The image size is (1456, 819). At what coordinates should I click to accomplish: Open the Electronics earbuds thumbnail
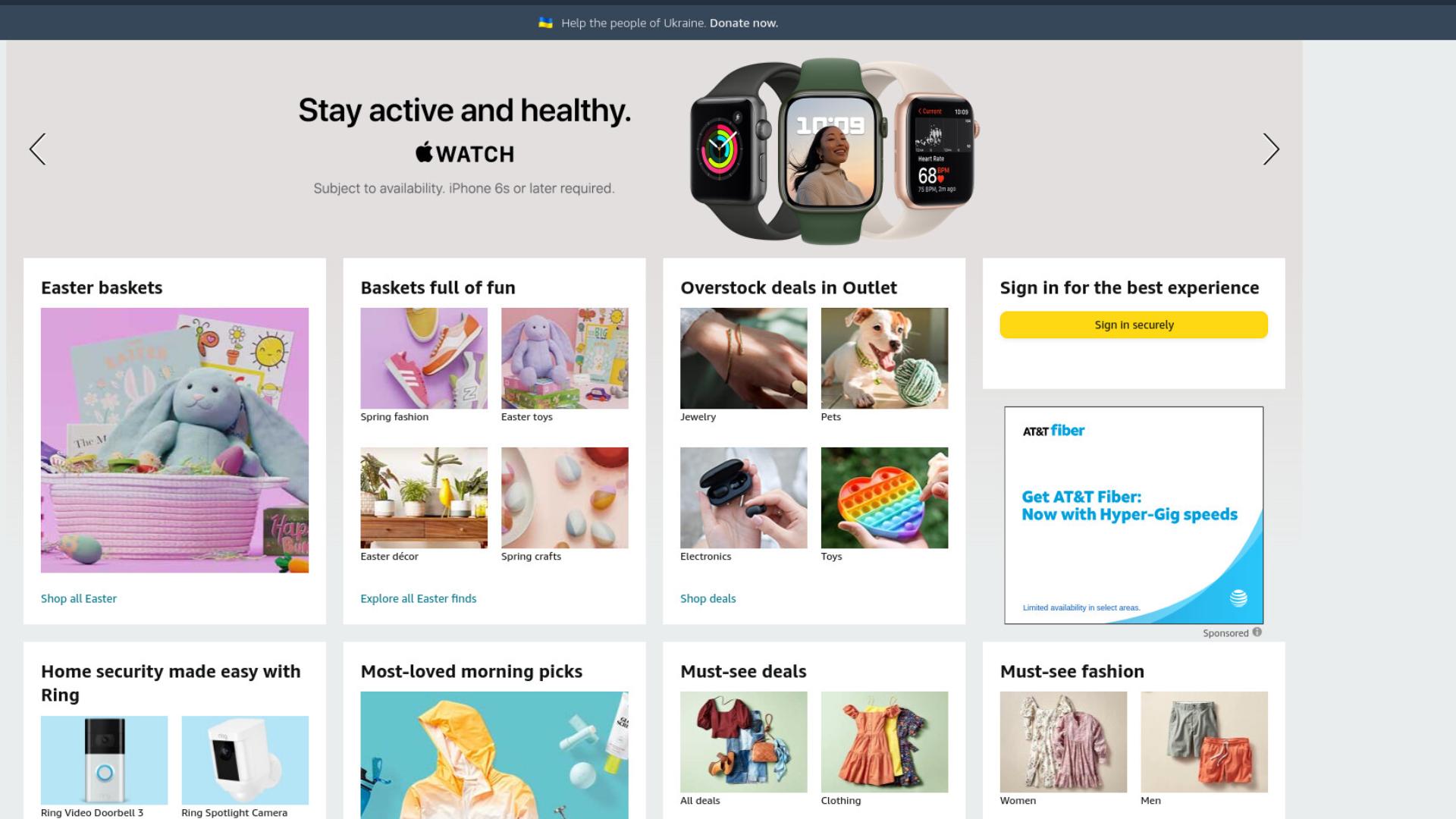click(744, 497)
